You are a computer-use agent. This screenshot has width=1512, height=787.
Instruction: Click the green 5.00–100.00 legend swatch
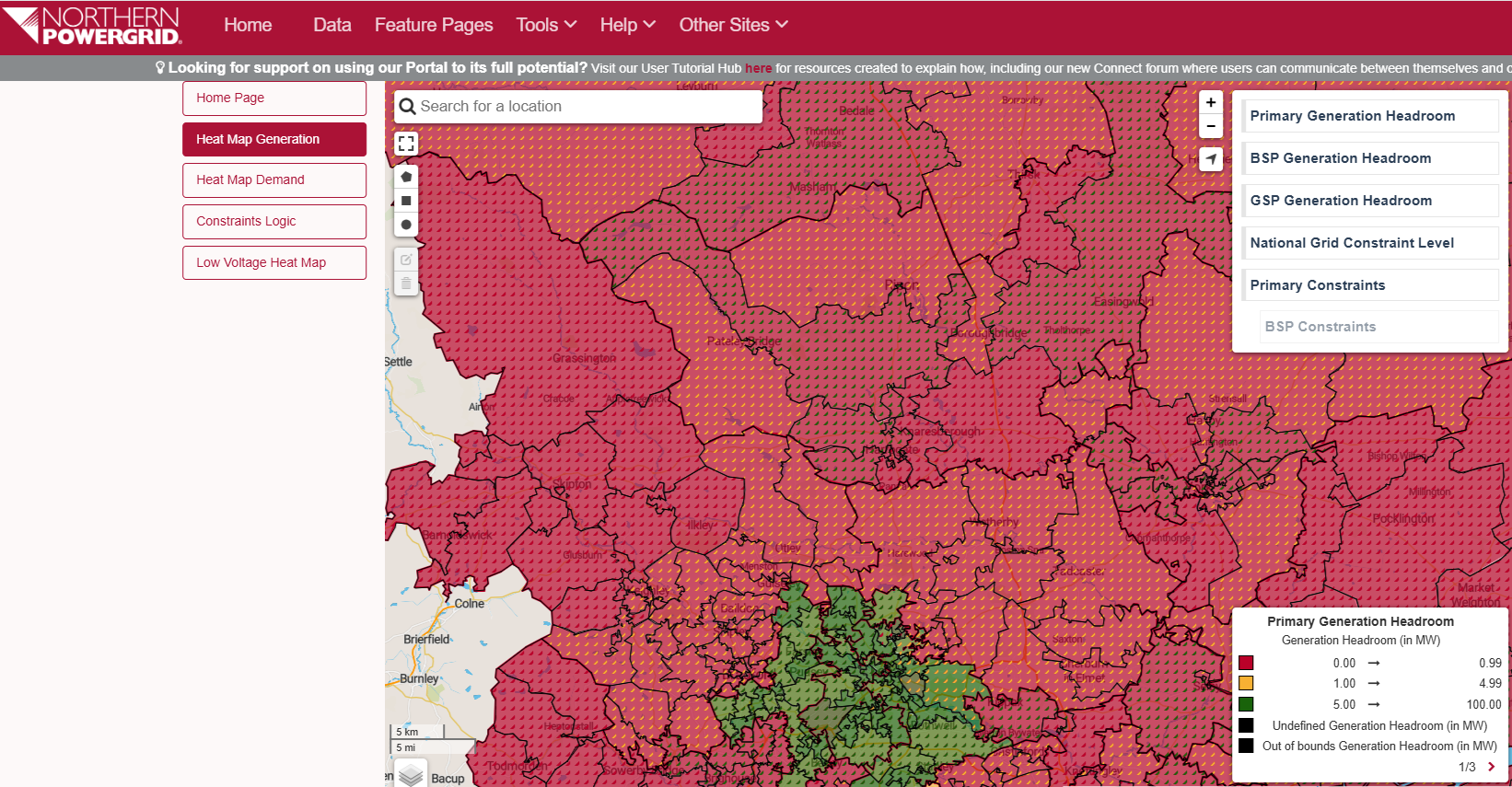pyautogui.click(x=1246, y=704)
